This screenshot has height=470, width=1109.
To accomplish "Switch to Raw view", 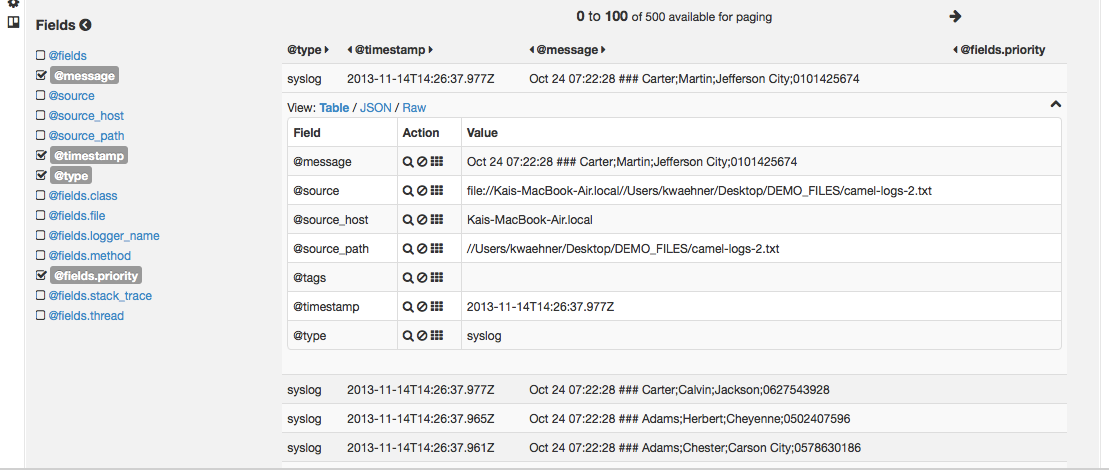I will point(414,107).
